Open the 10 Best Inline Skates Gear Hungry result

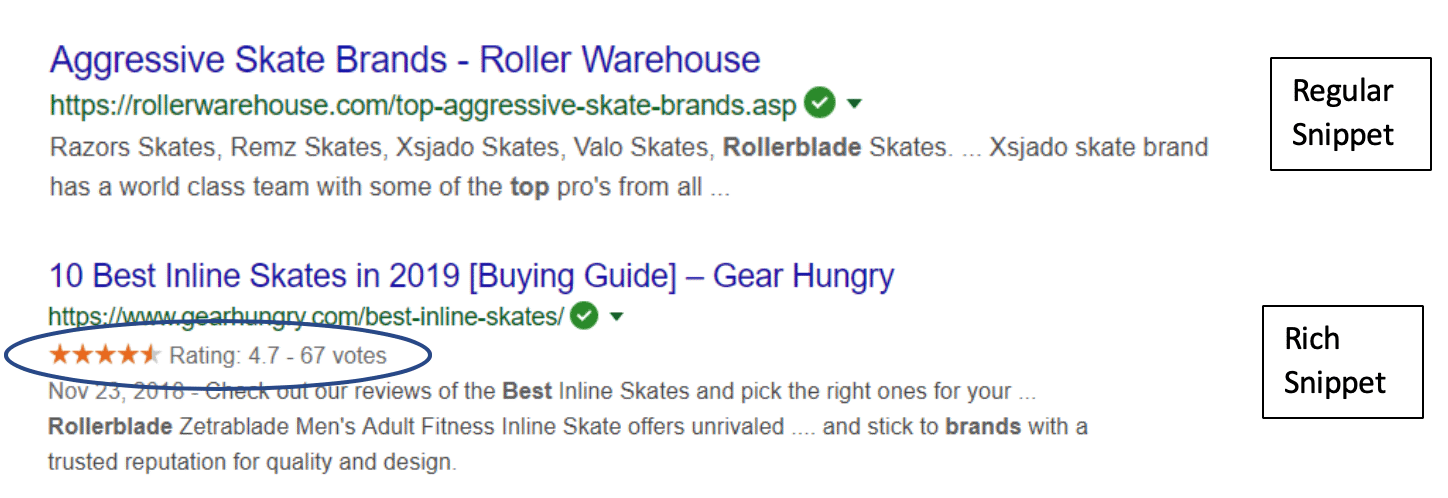point(471,275)
